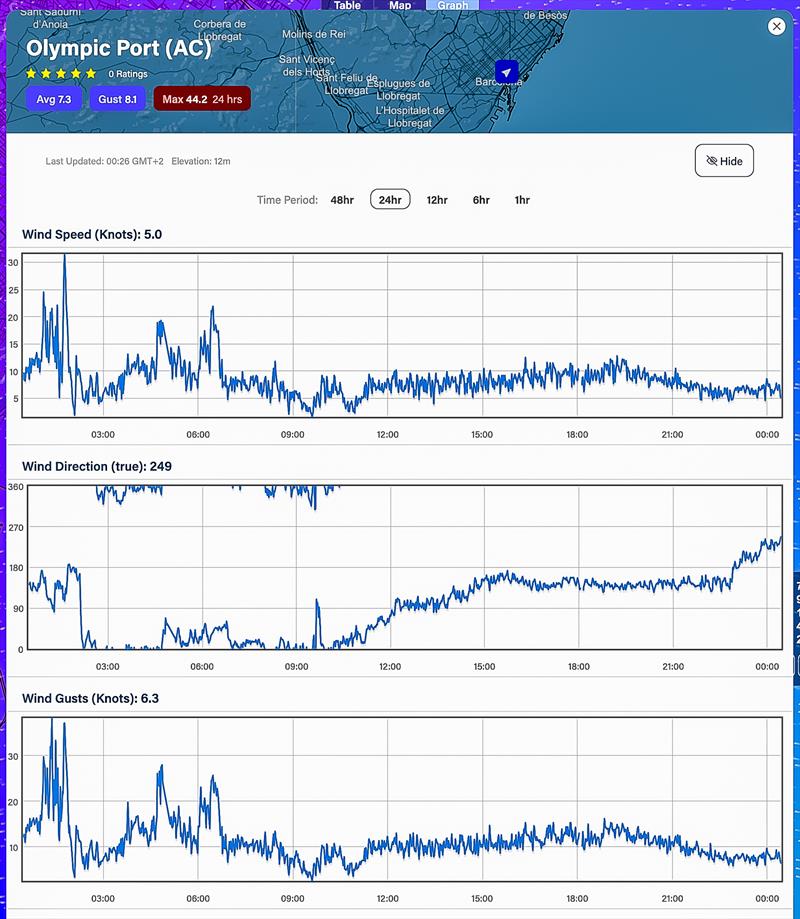The height and width of the screenshot is (919, 800).
Task: Click the Avg 7.3 badge
Action: 53,99
